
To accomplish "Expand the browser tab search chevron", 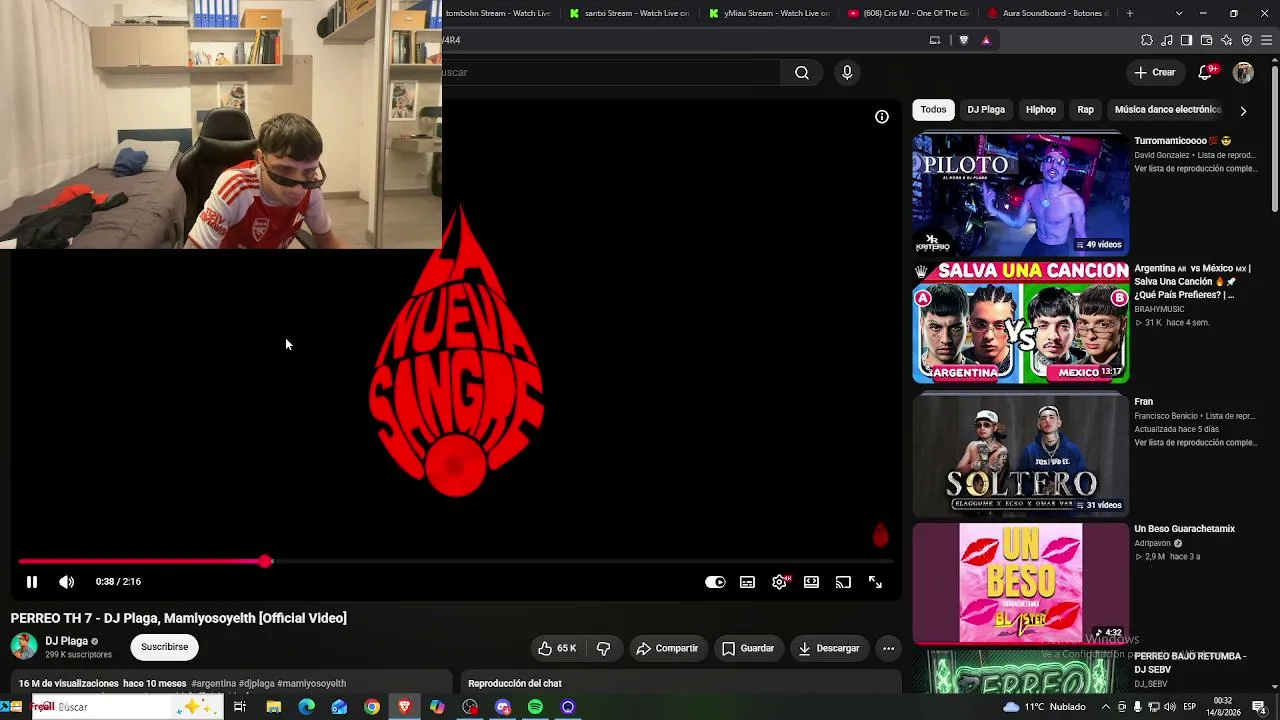I will pos(1179,13).
